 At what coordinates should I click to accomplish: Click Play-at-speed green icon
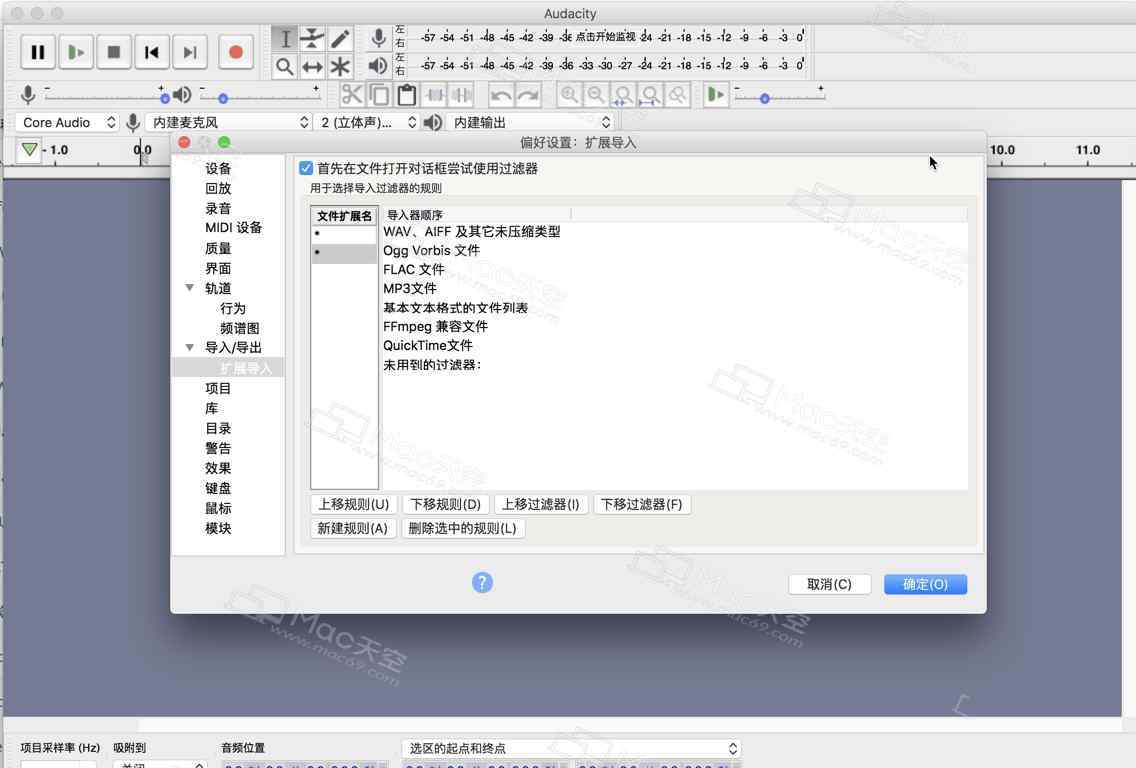point(715,95)
